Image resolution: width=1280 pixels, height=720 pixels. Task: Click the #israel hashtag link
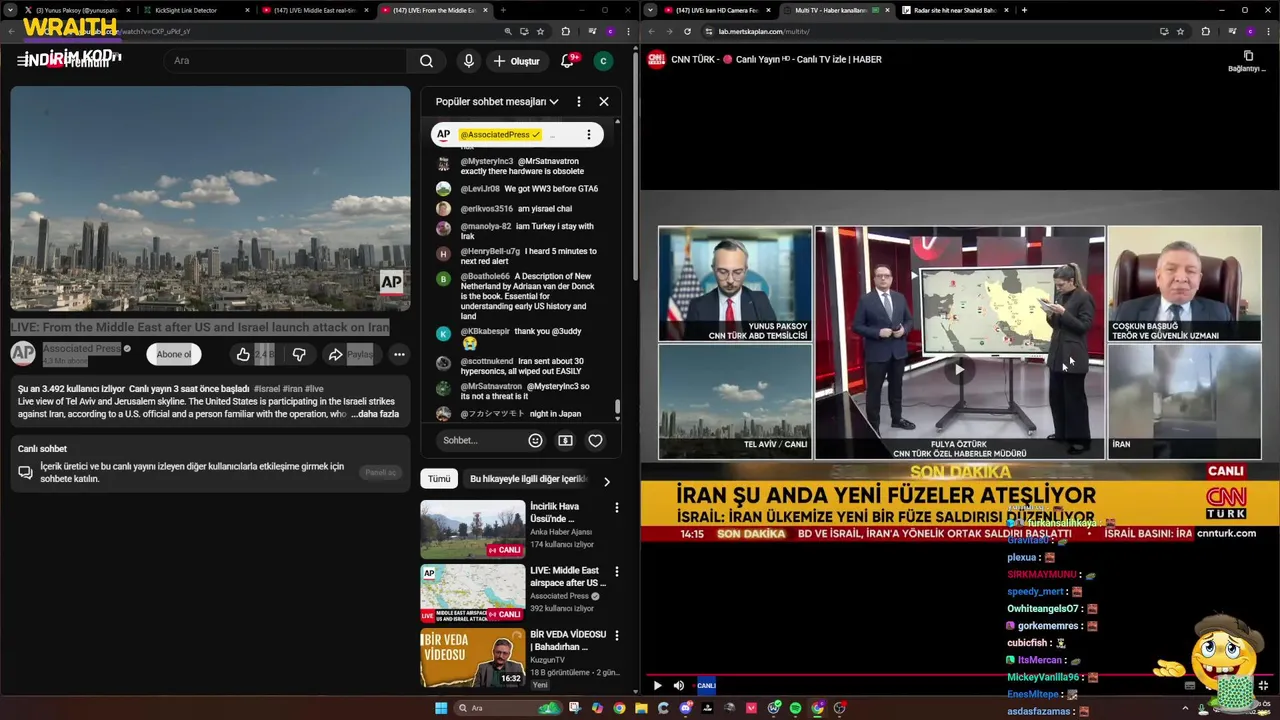pos(266,388)
